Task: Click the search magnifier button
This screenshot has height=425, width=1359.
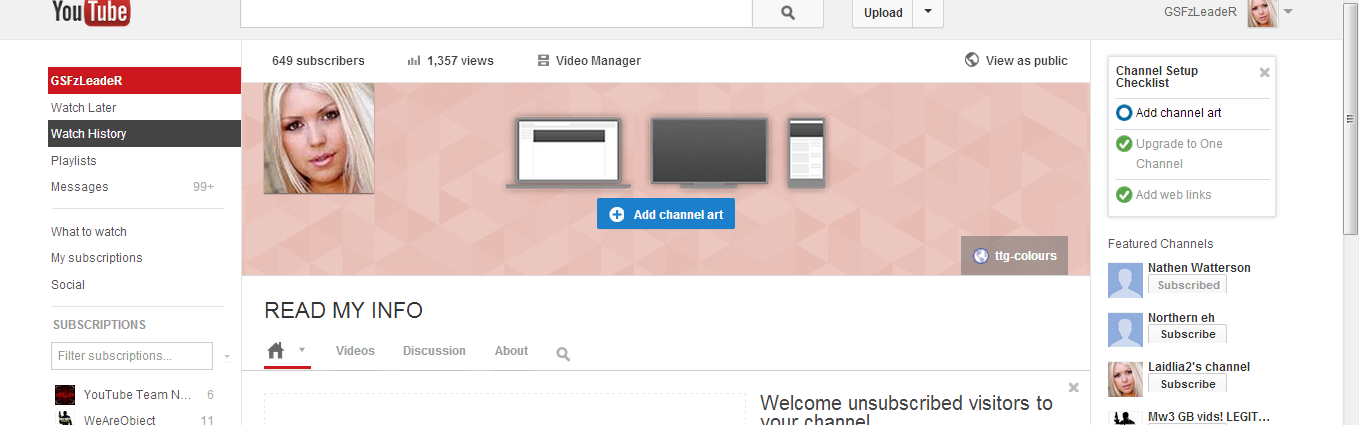Action: 788,13
